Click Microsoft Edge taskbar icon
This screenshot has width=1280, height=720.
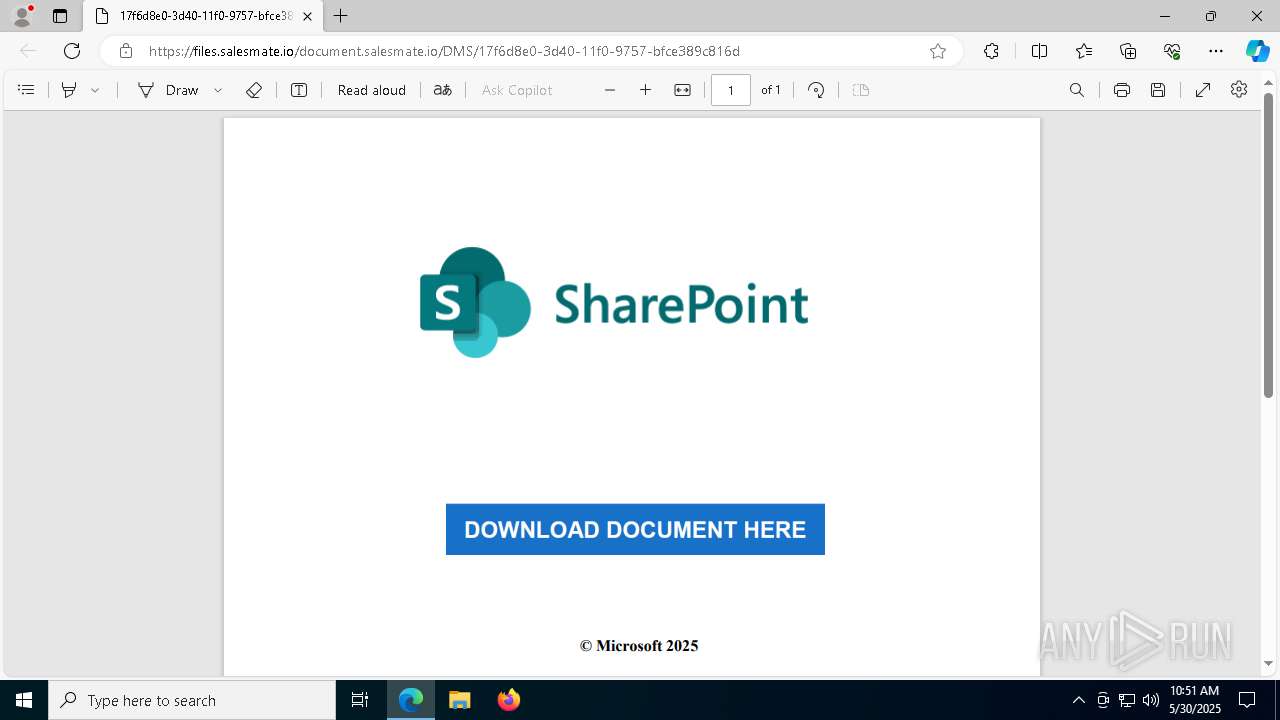(x=411, y=700)
